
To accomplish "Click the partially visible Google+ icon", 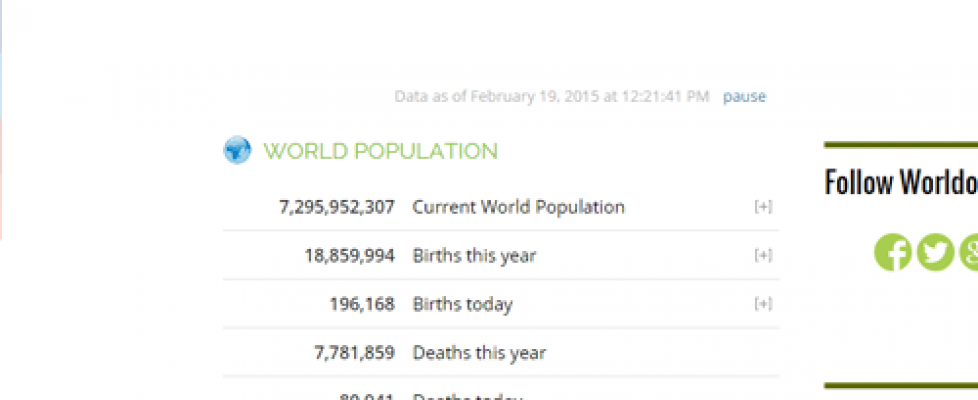I will [x=970, y=252].
